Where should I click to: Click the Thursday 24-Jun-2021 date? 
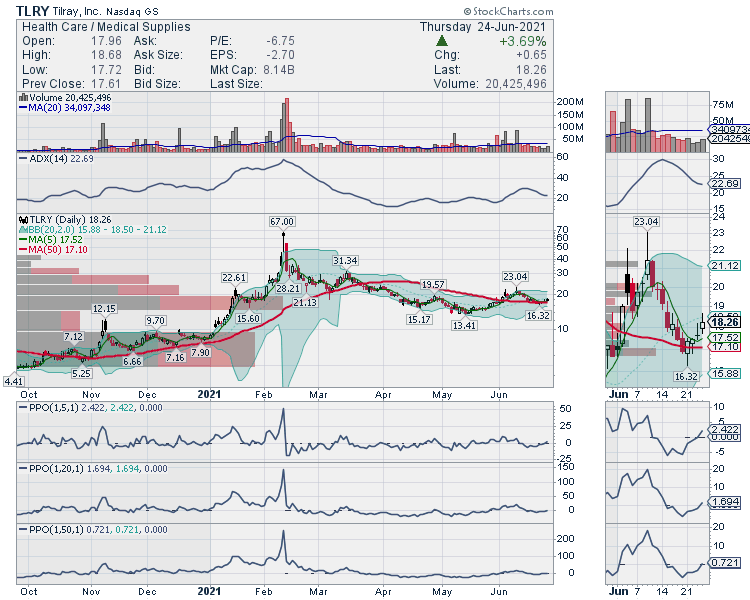pos(483,27)
